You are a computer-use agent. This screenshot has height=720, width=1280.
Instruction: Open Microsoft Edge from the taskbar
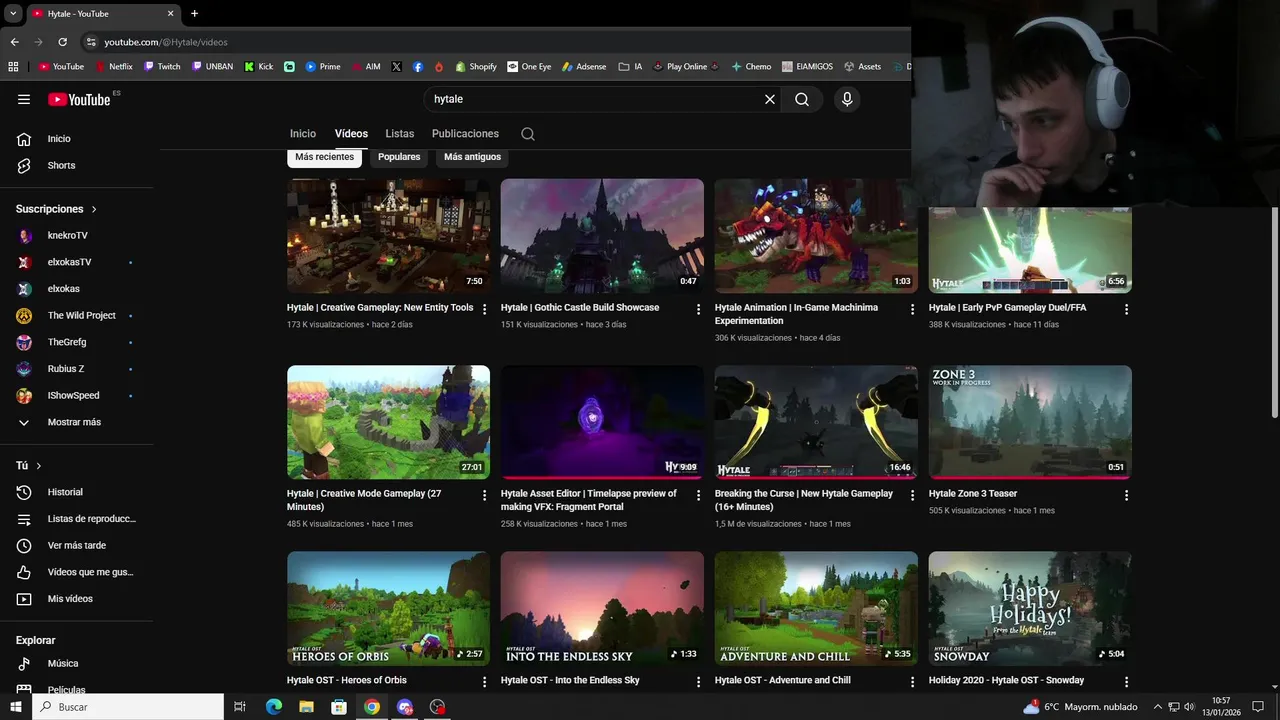(274, 707)
